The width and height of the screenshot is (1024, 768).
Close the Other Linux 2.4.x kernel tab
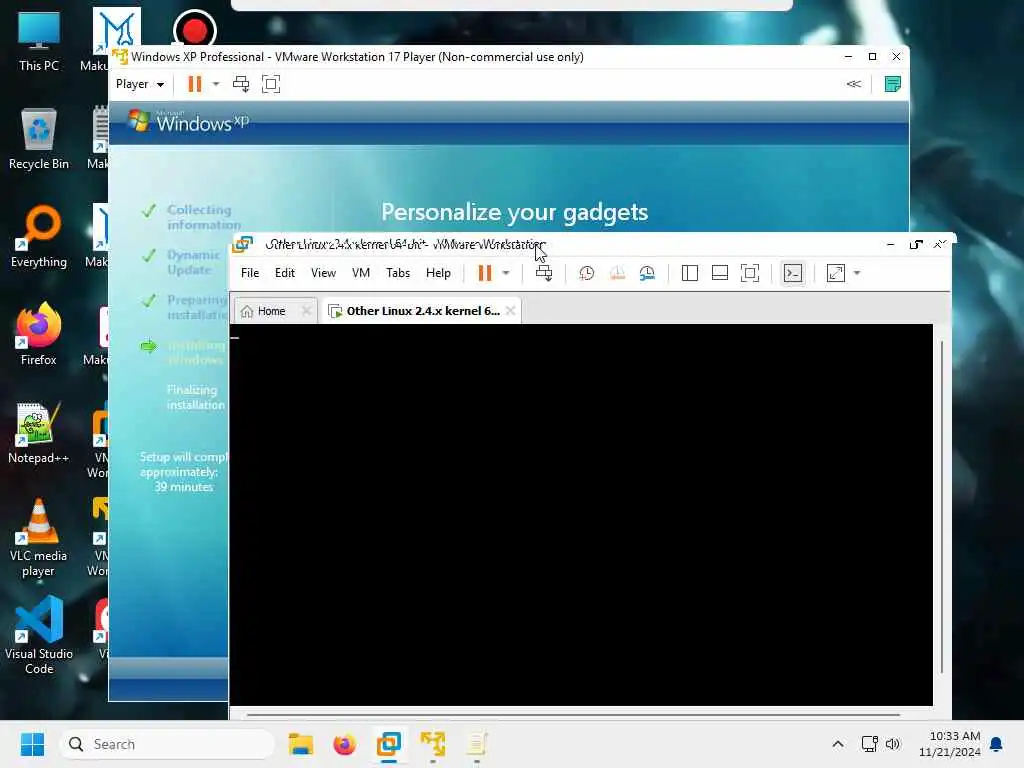point(510,311)
